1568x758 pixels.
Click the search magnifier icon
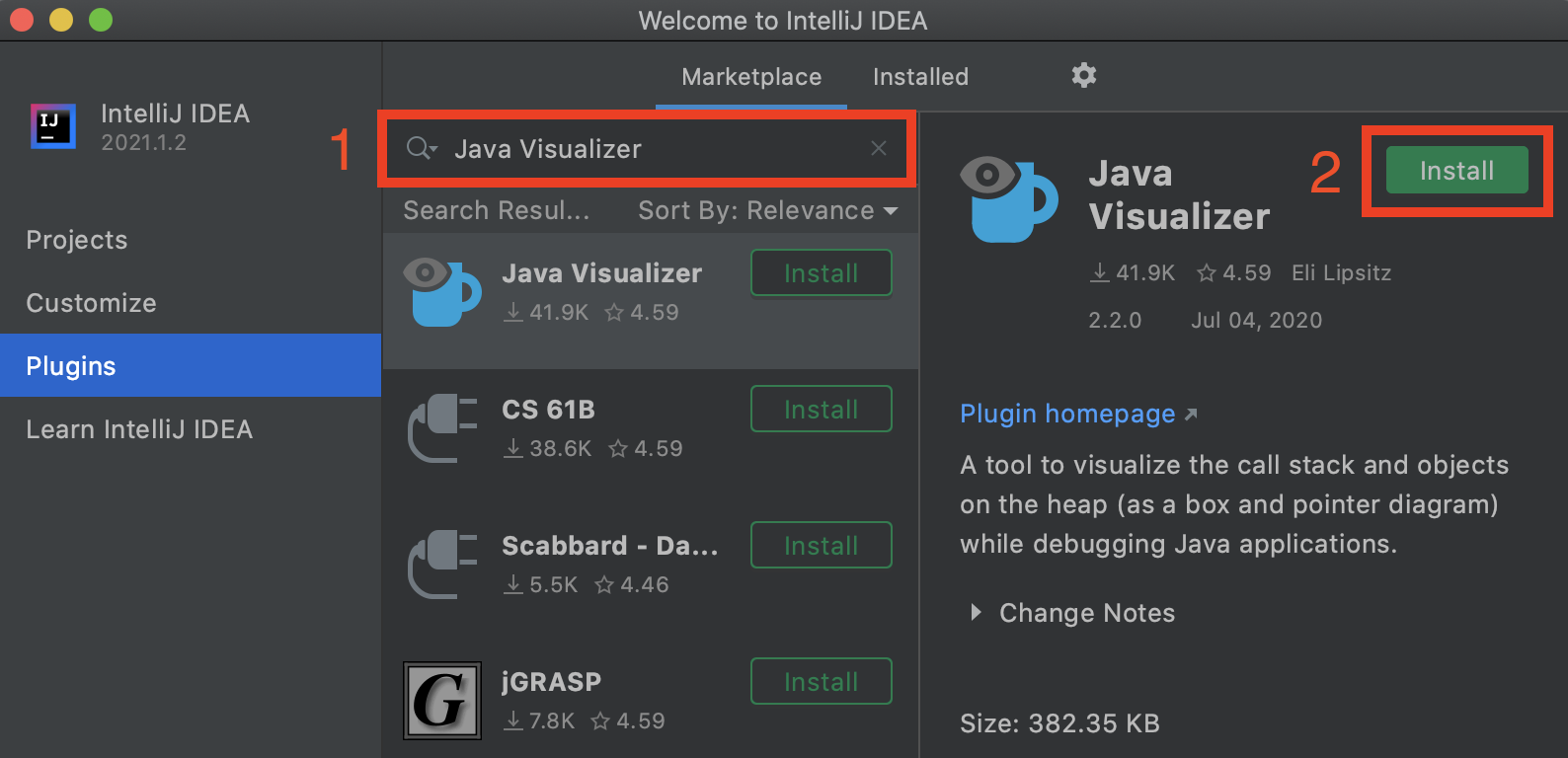pos(421,148)
